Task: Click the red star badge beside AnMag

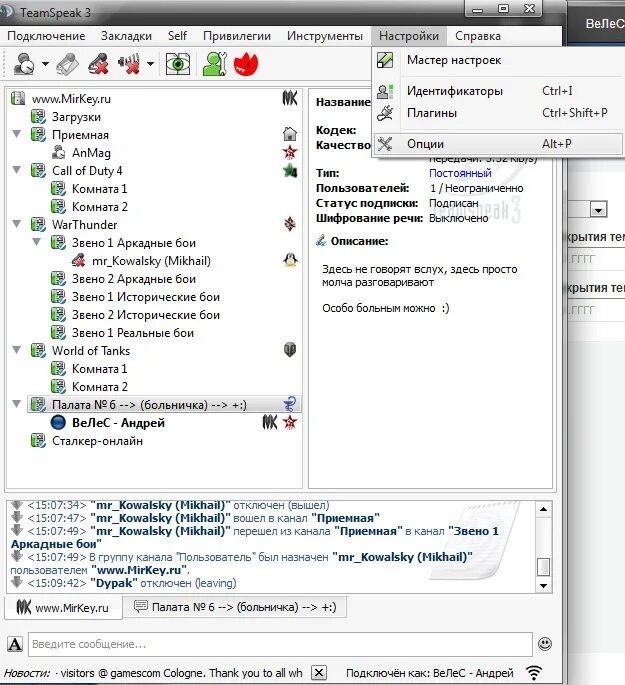Action: 290,152
